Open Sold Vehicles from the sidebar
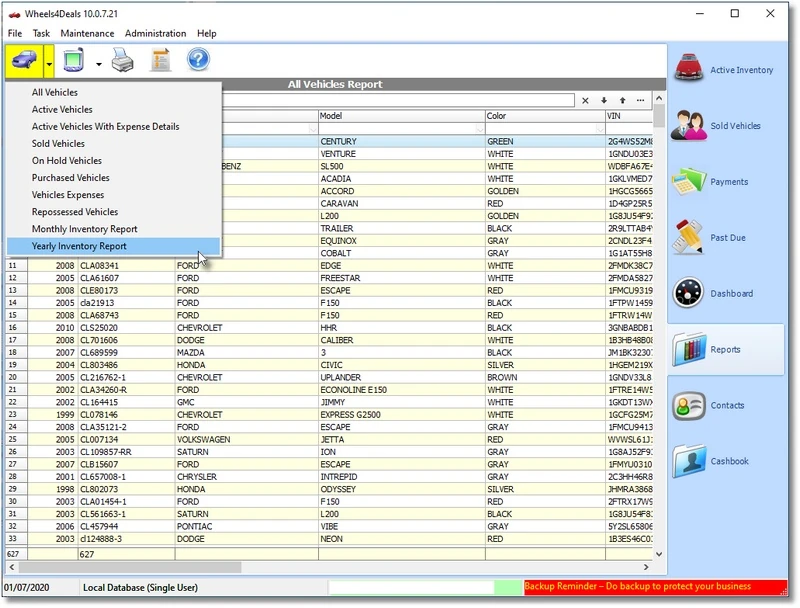 coord(726,126)
